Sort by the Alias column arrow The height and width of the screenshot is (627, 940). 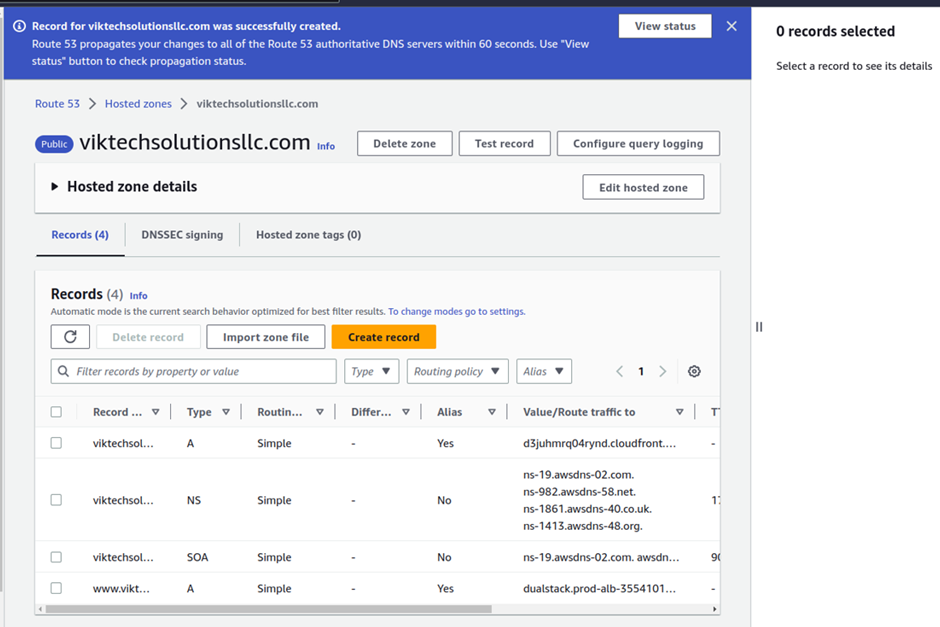[492, 412]
